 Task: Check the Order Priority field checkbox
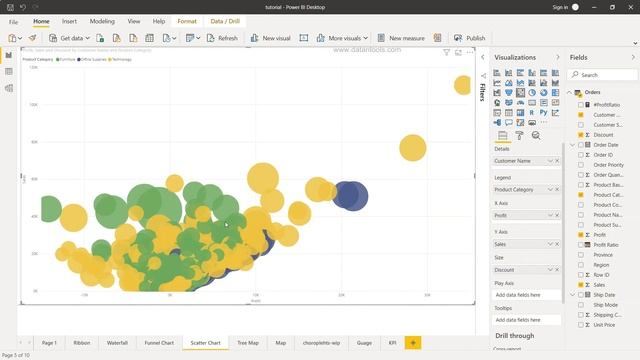tap(580, 165)
